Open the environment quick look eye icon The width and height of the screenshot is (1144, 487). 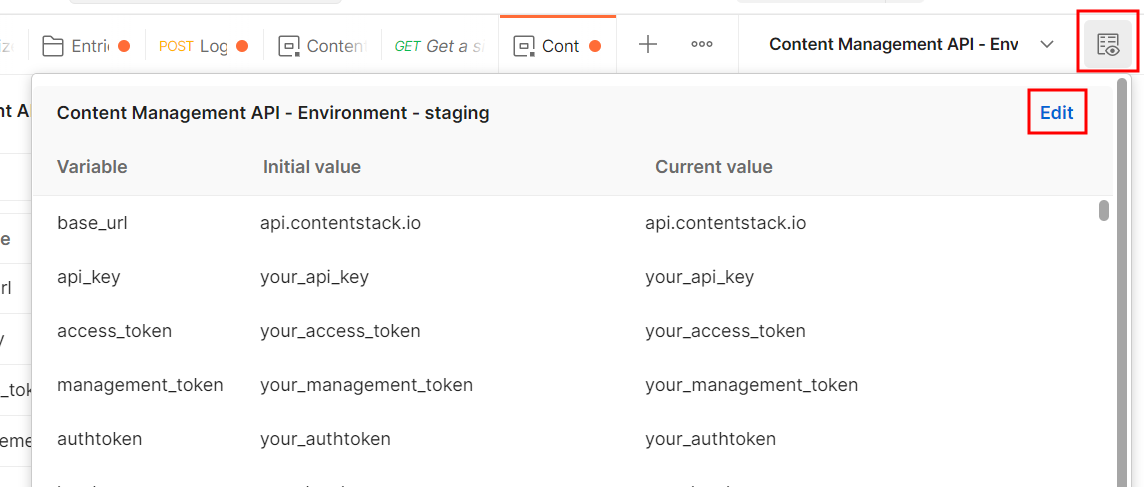1108,45
